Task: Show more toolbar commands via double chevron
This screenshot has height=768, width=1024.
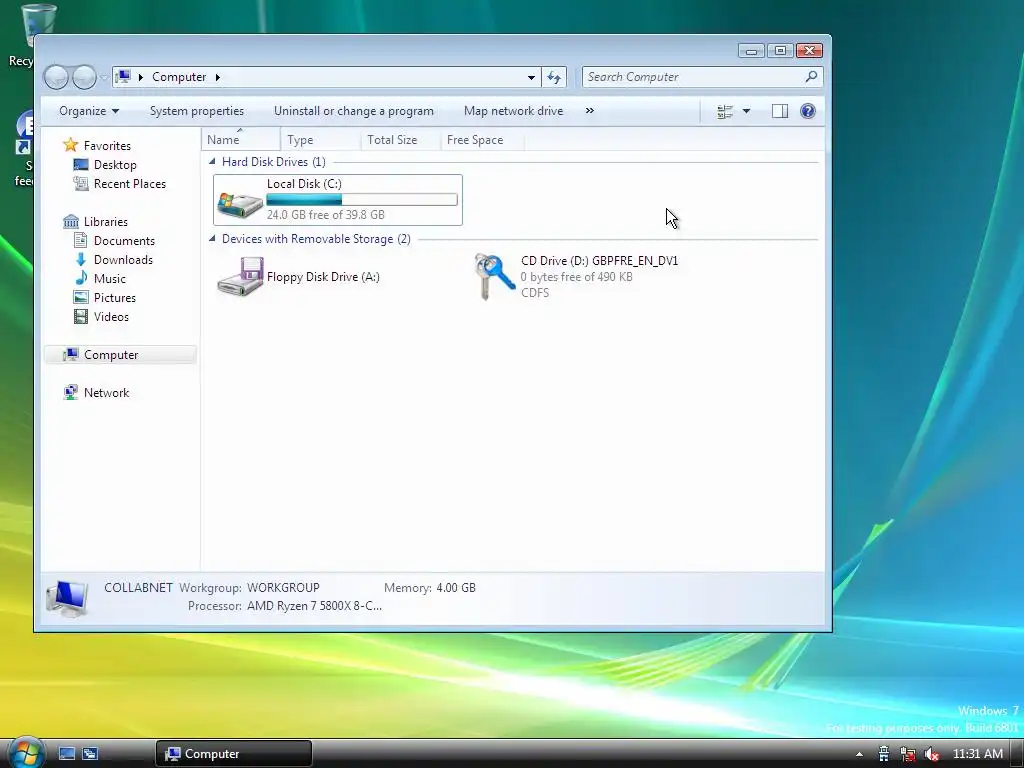Action: pos(590,111)
